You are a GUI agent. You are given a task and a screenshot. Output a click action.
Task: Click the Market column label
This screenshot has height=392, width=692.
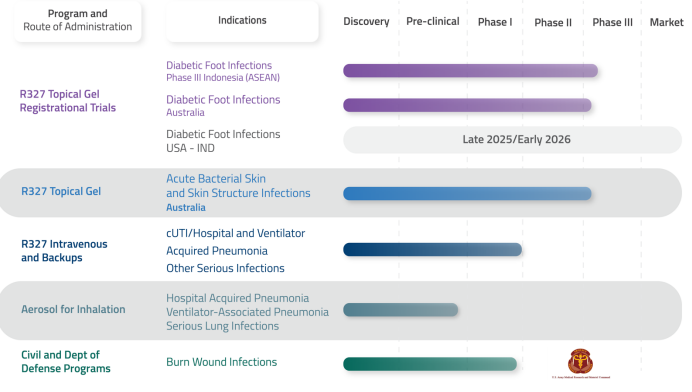click(x=666, y=23)
